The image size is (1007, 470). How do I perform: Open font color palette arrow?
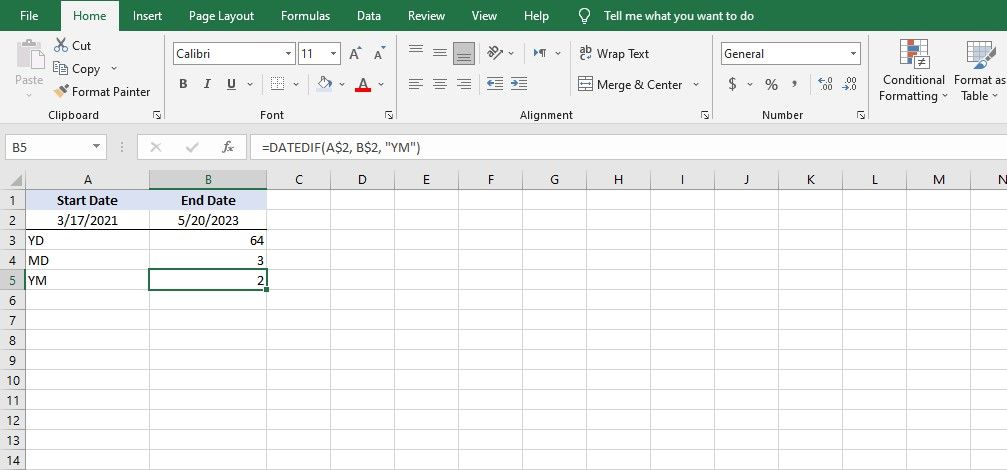[x=381, y=84]
